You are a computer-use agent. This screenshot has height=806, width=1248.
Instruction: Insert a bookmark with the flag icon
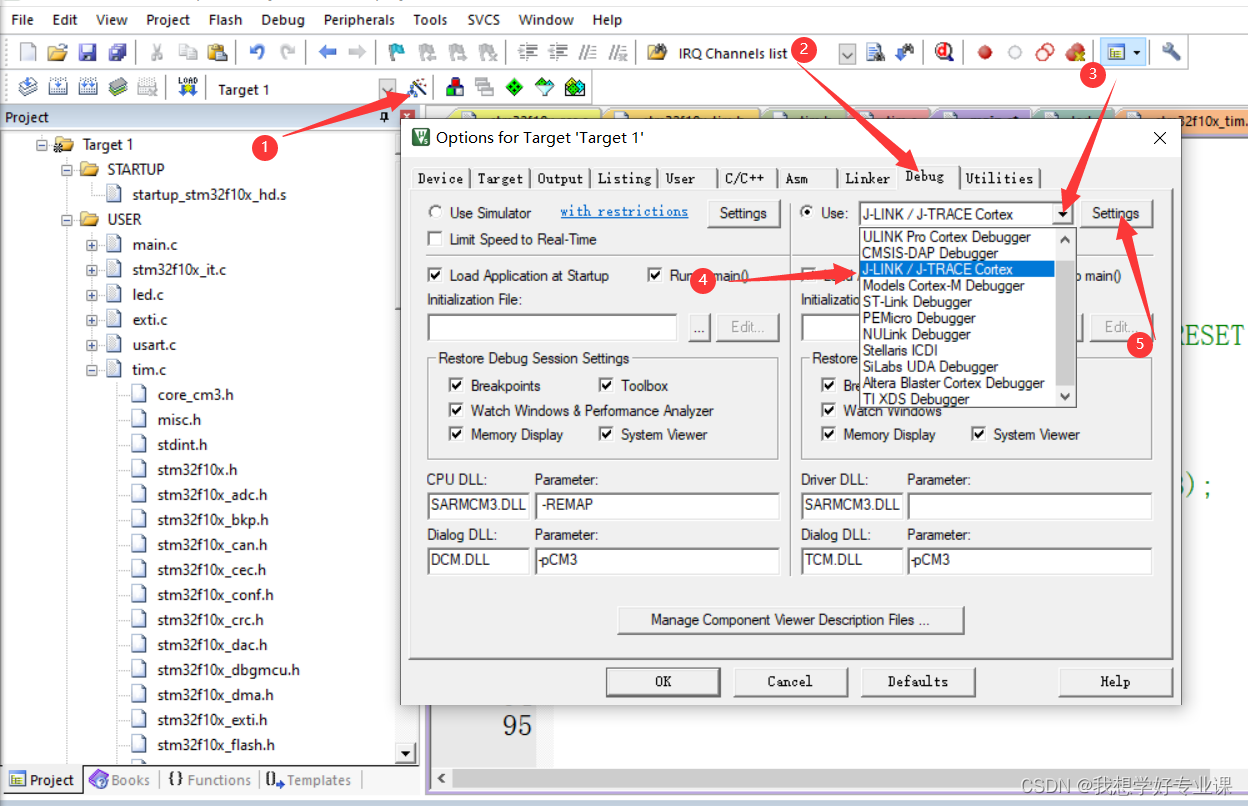[x=396, y=53]
